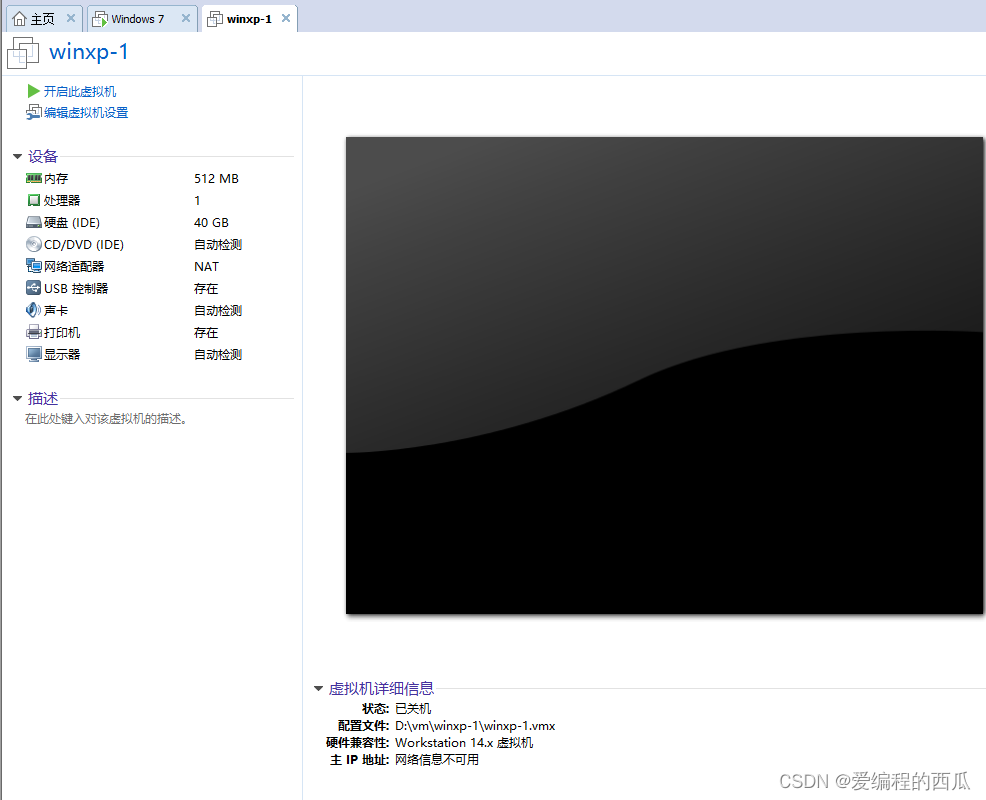Power on VM via 开启此虚拟机
This screenshot has width=986, height=800.
(x=79, y=91)
